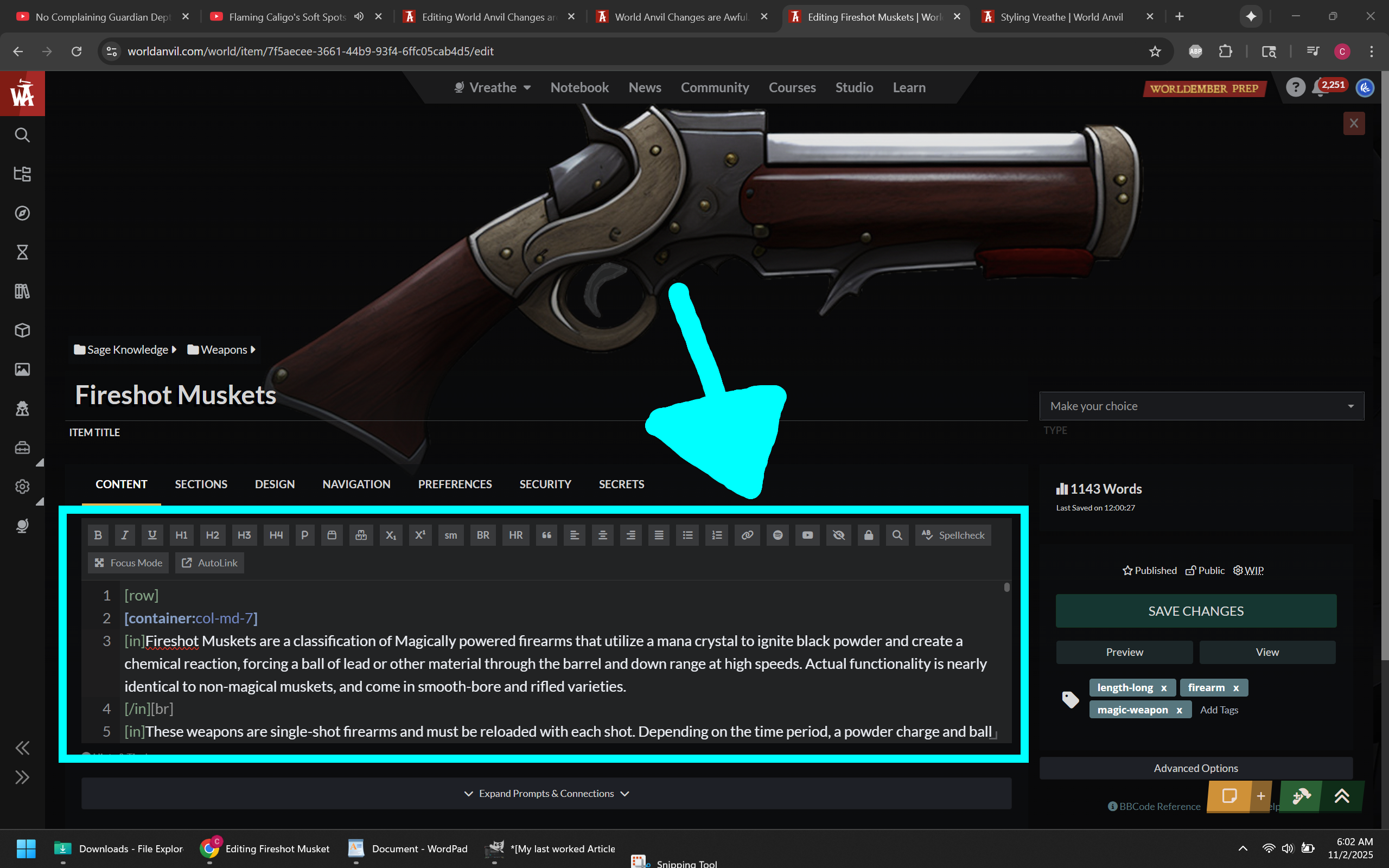Click the editor's vertical scrollbar handle

[x=1006, y=588]
